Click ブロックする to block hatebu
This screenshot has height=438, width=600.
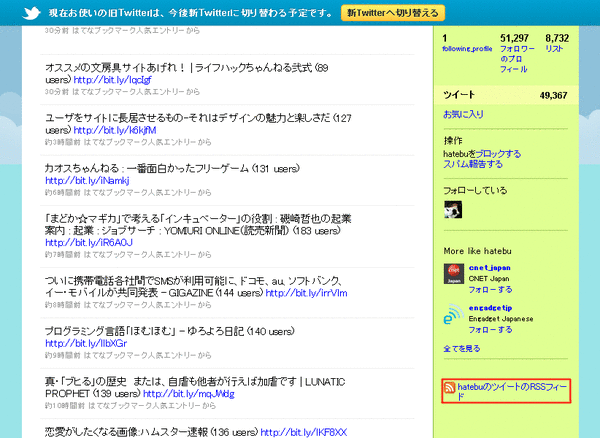pos(499,154)
